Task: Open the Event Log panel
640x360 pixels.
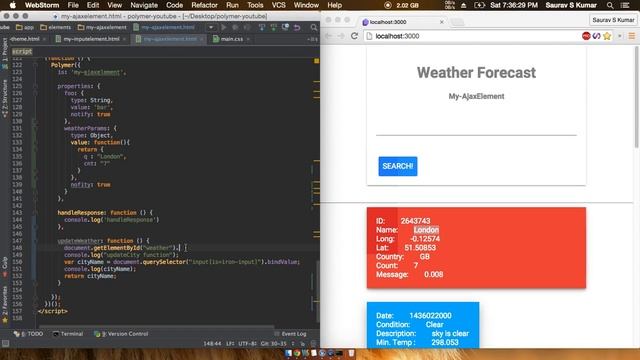Action: click(x=291, y=334)
